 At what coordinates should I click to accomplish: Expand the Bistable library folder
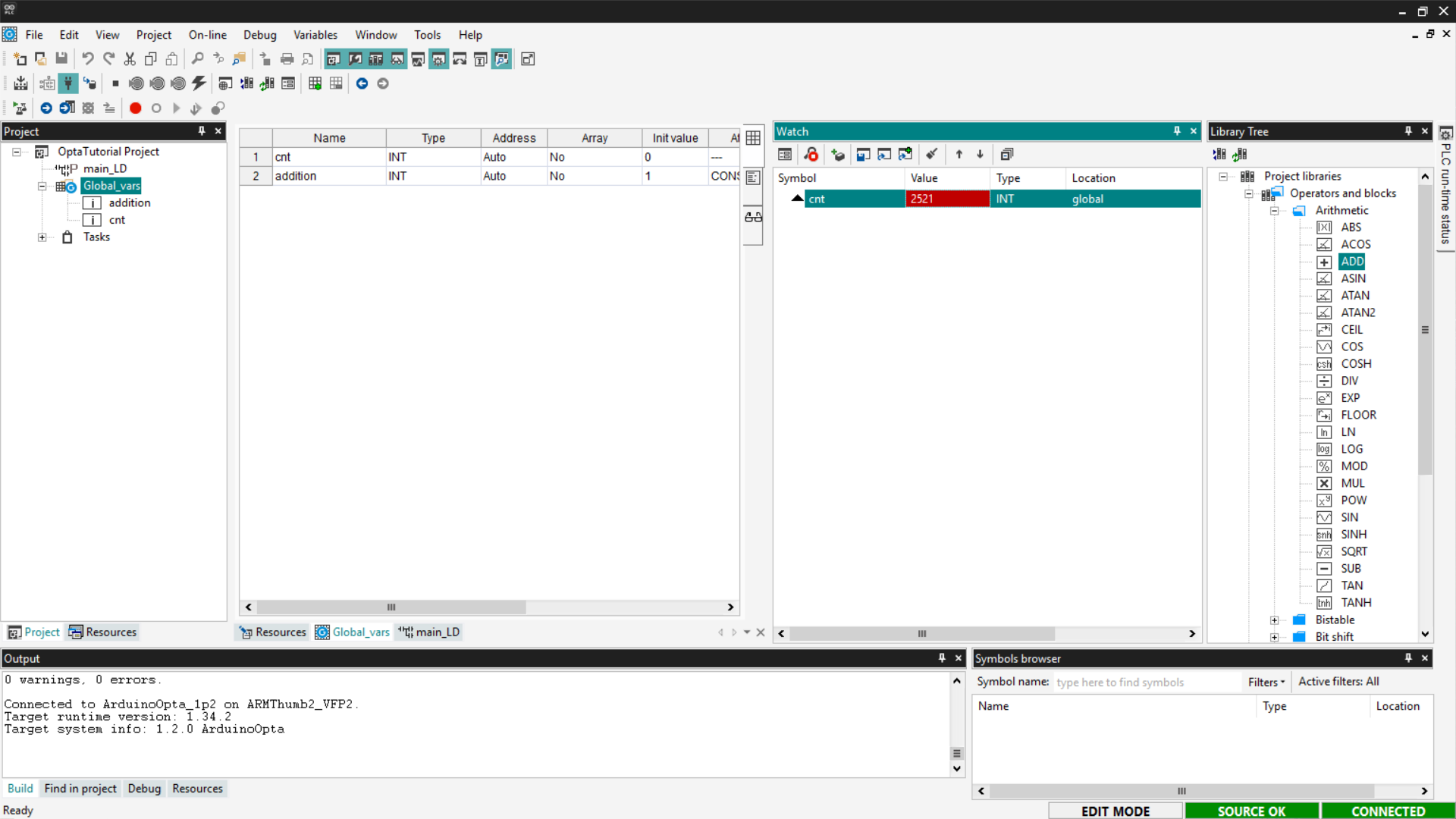(1275, 620)
